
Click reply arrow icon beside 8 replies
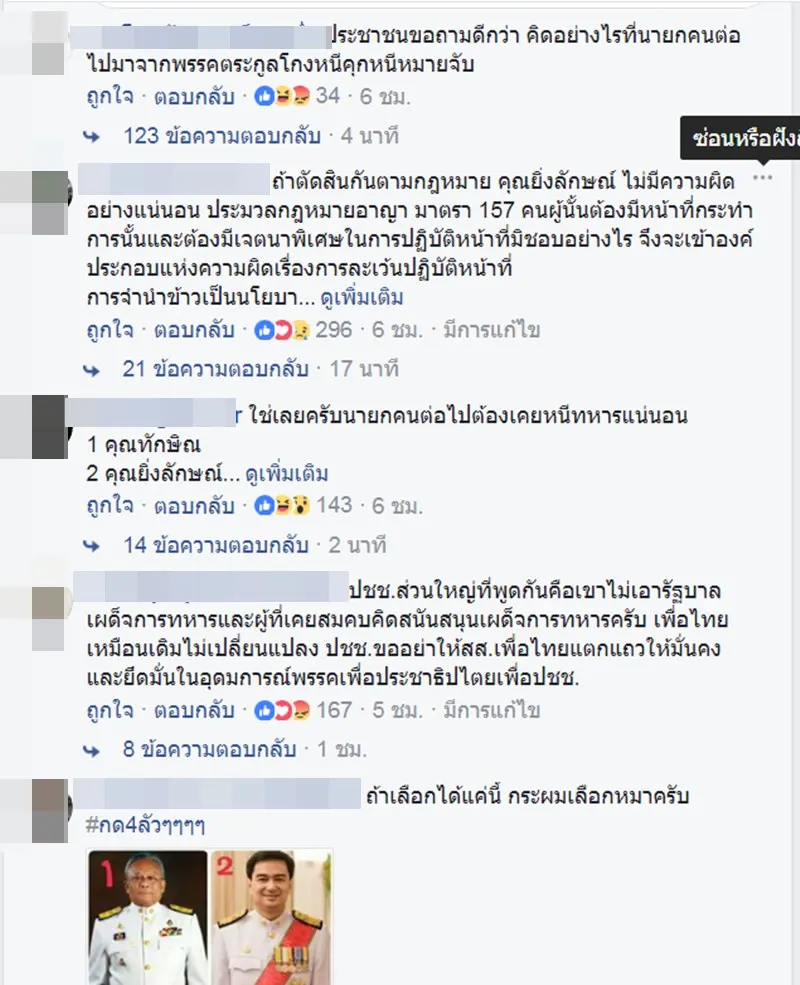tap(92, 750)
